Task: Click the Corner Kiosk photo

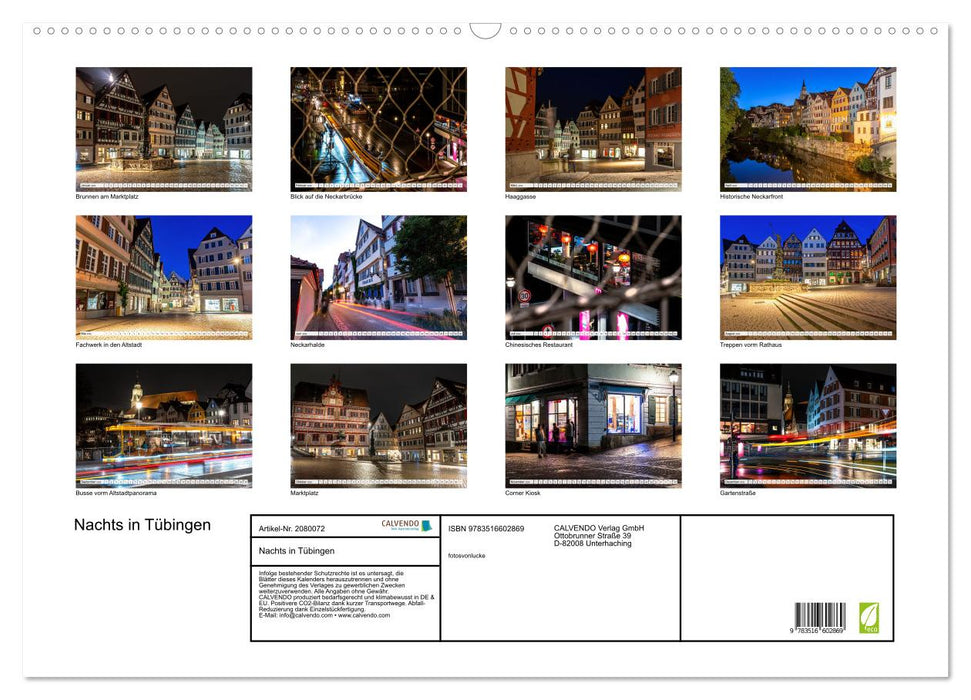Action: pos(593,425)
